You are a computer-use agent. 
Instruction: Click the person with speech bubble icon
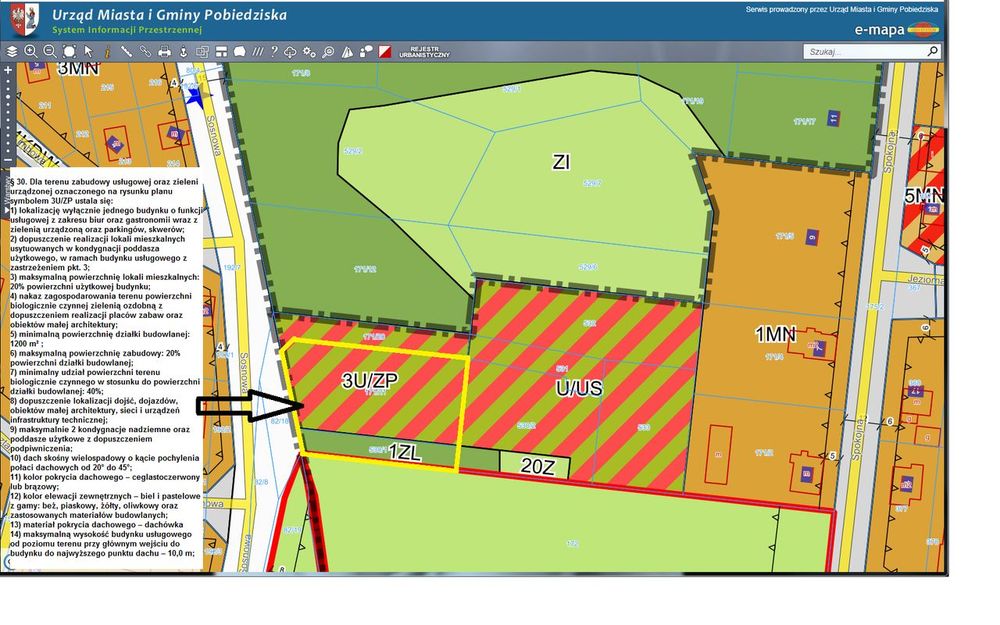click(366, 52)
